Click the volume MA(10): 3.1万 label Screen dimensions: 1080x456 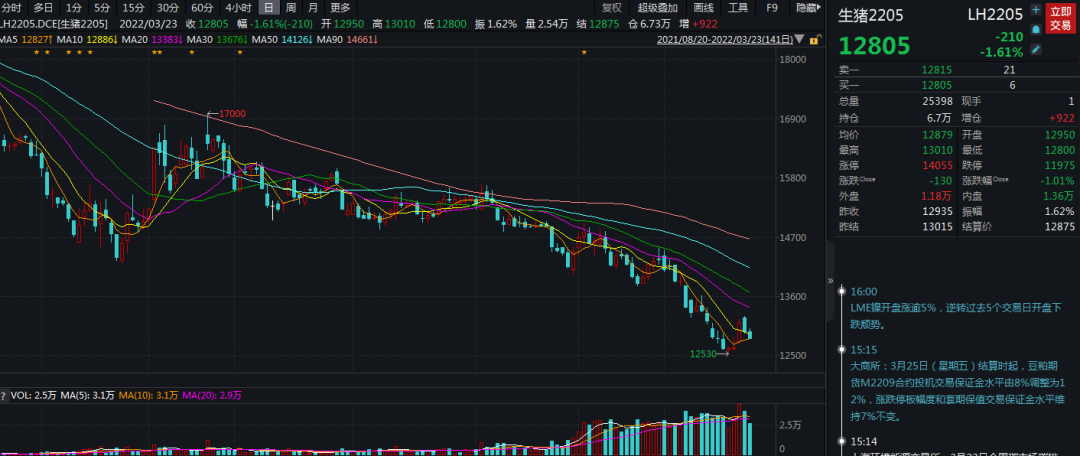click(149, 395)
